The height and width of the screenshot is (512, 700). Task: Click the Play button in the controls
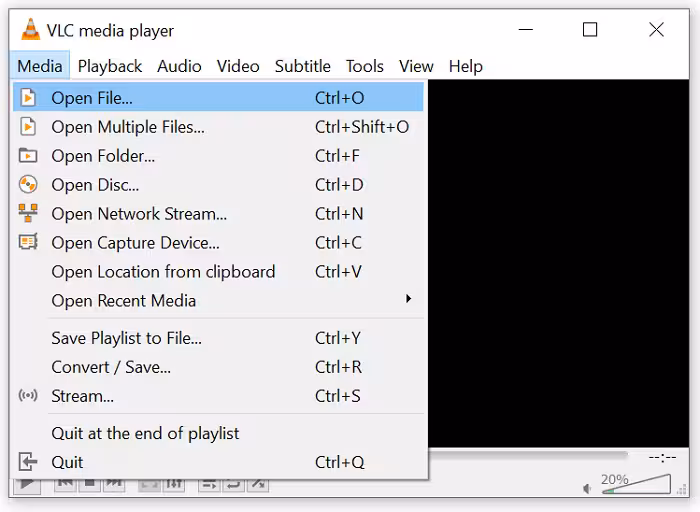(x=27, y=485)
